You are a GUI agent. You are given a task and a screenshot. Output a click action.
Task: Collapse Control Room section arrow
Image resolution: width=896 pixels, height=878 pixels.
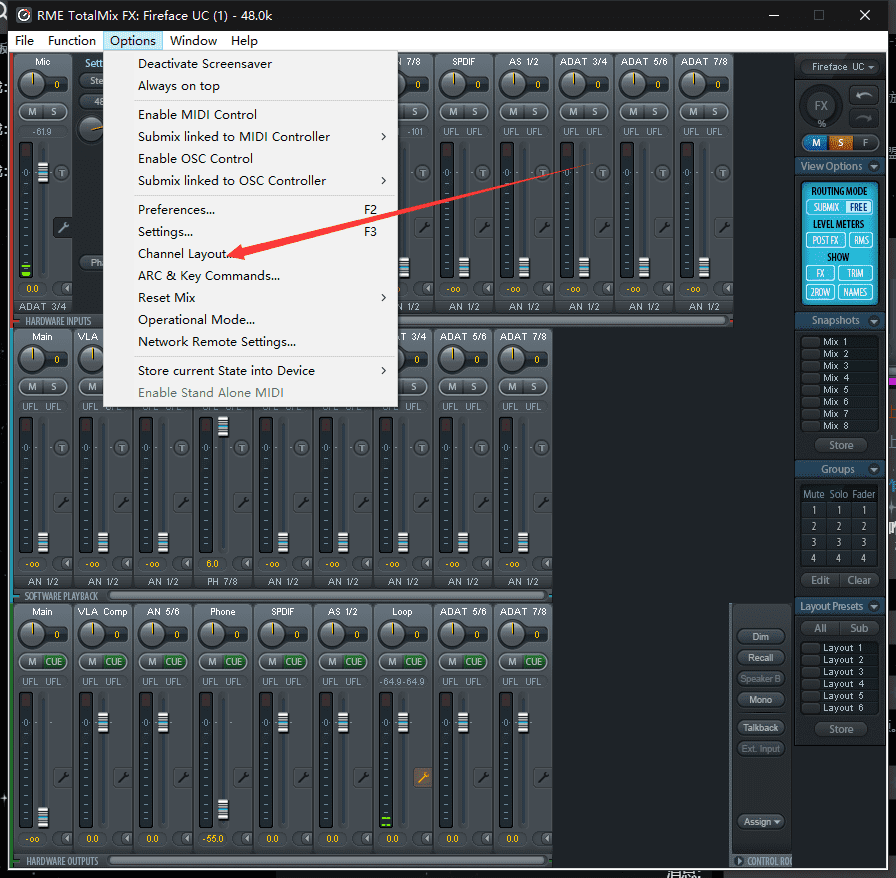coord(739,860)
